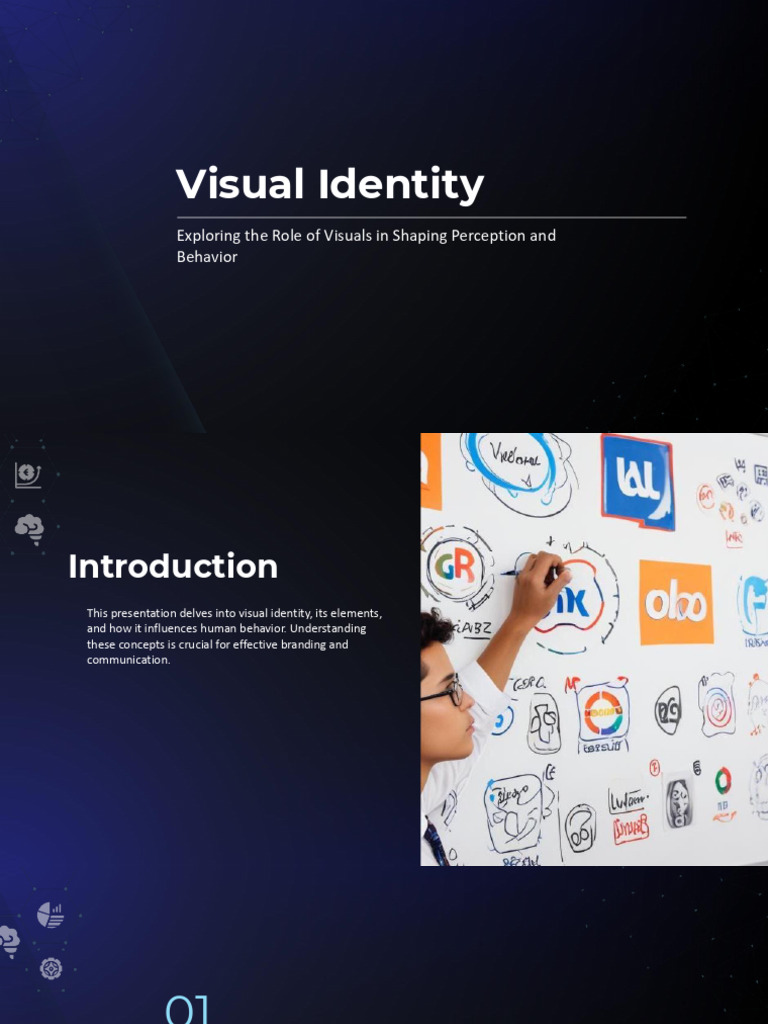
Task: Click the brain lightbulb icon above Introduction
Action: pyautogui.click(x=30, y=529)
